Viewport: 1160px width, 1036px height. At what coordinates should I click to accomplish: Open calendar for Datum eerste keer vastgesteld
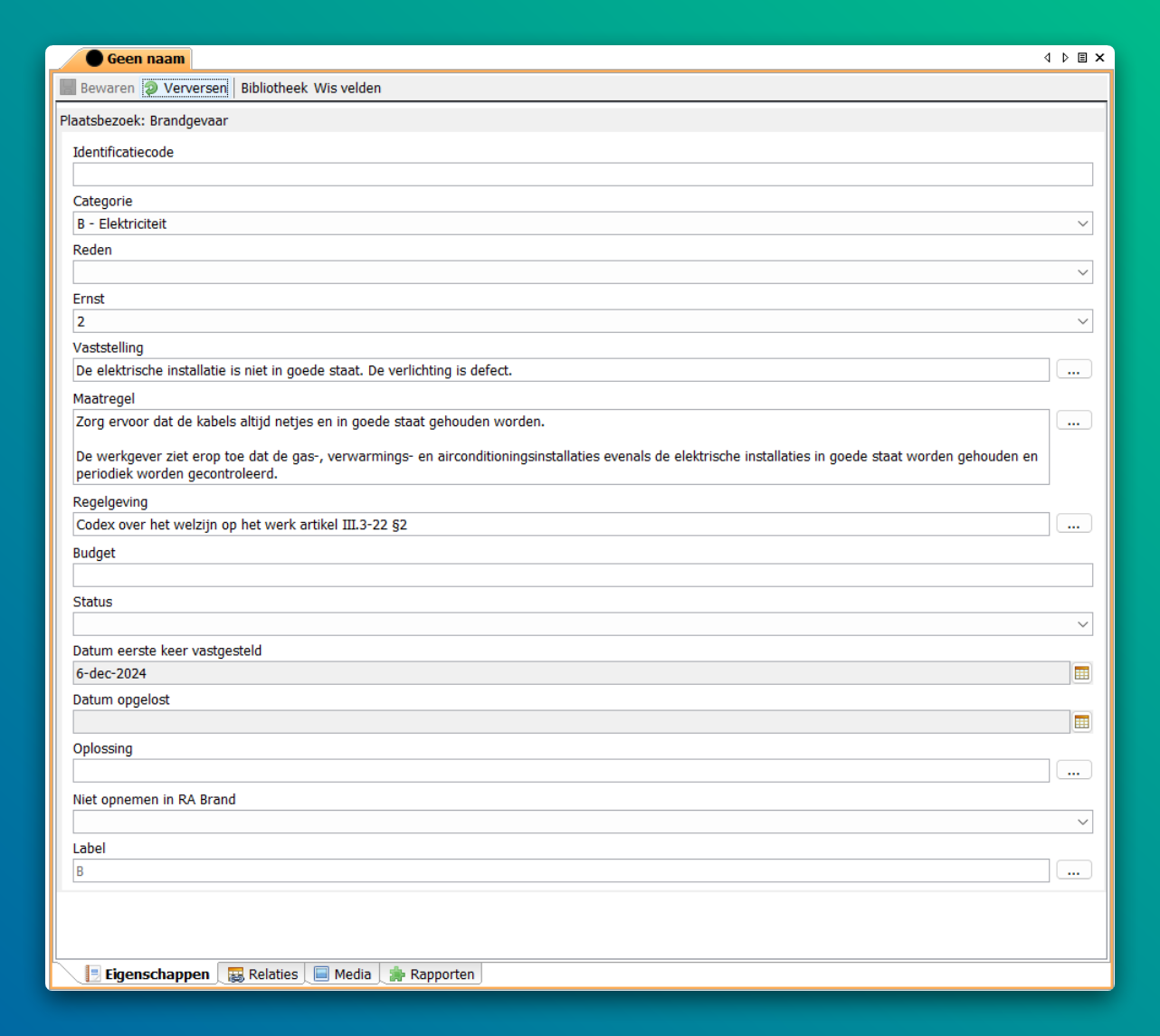tap(1081, 673)
